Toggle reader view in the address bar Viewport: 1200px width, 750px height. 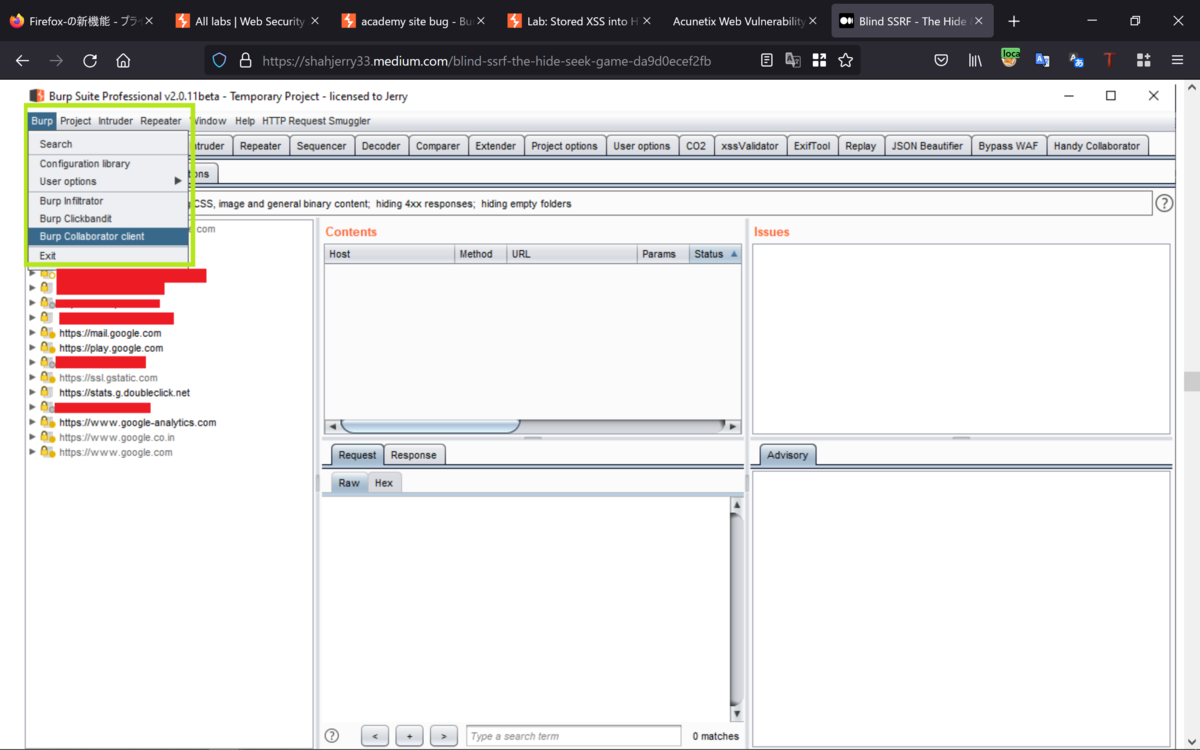click(766, 61)
